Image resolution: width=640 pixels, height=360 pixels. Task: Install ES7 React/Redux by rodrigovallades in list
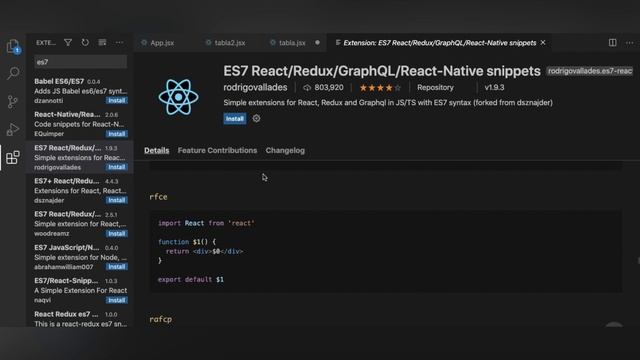pos(116,167)
